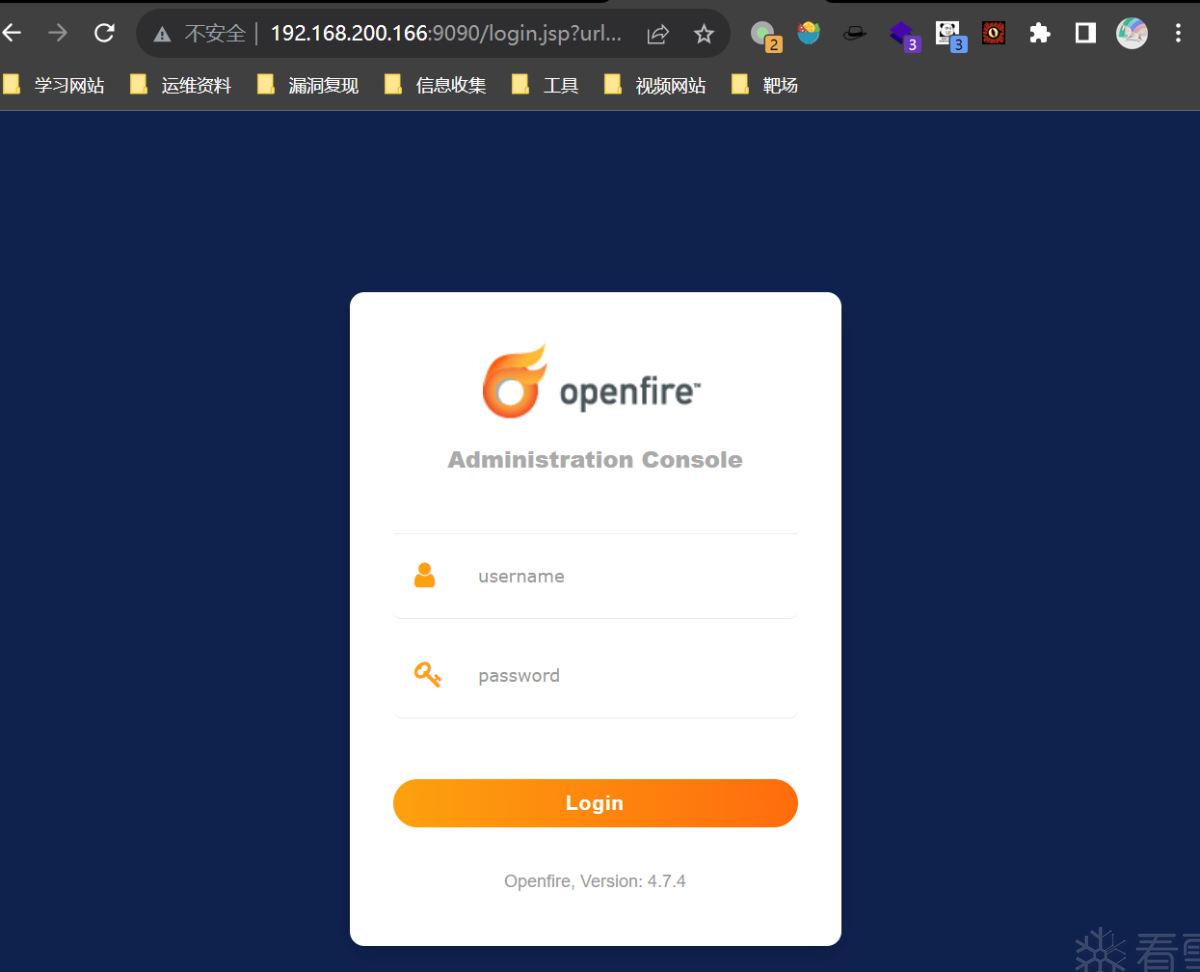The height and width of the screenshot is (972, 1200).
Task: Click the orange key icon beside password
Action: pos(427,675)
